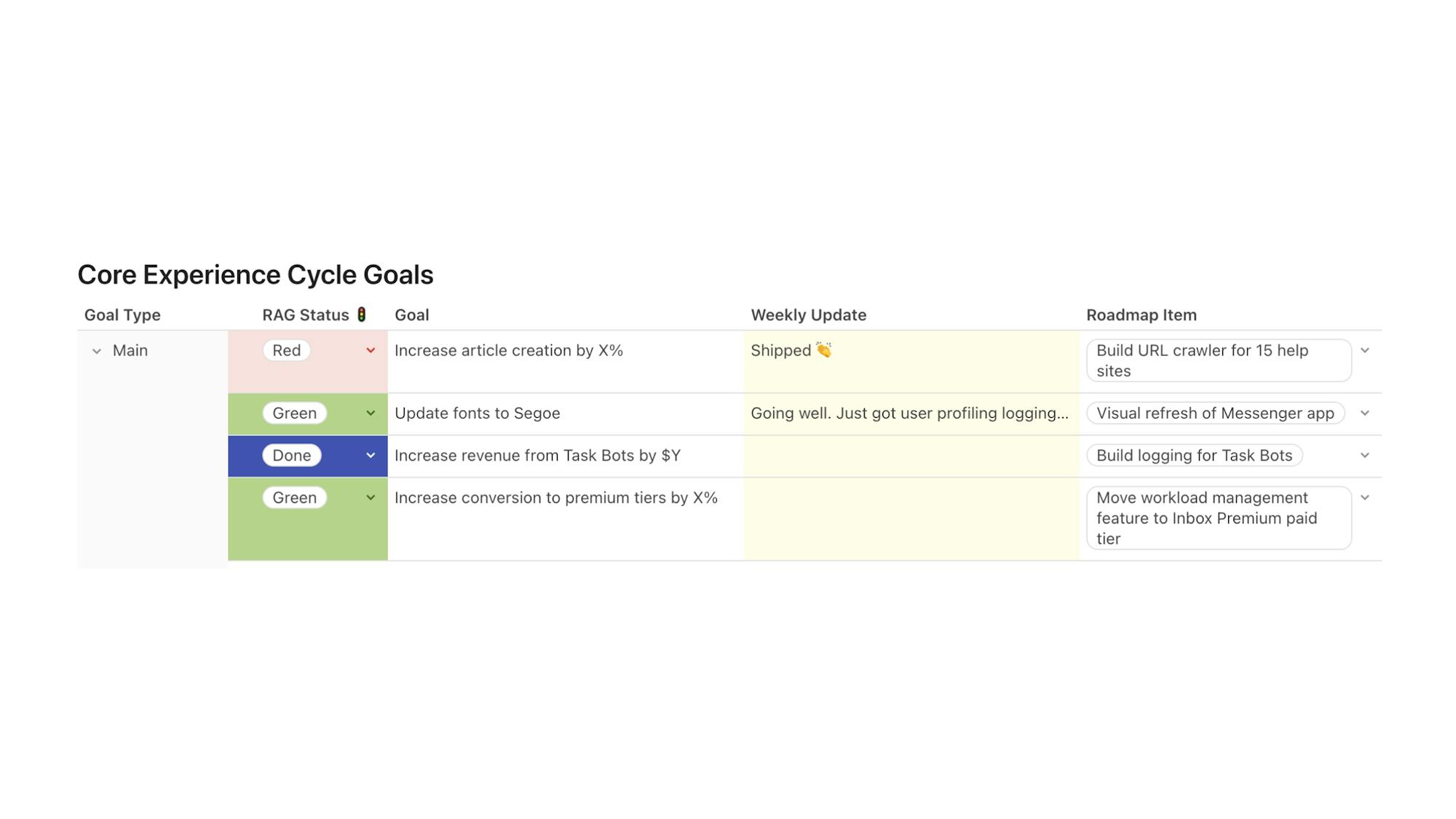Expand Build logging for Task Bots chevron
The image size is (1456, 819).
1365,456
